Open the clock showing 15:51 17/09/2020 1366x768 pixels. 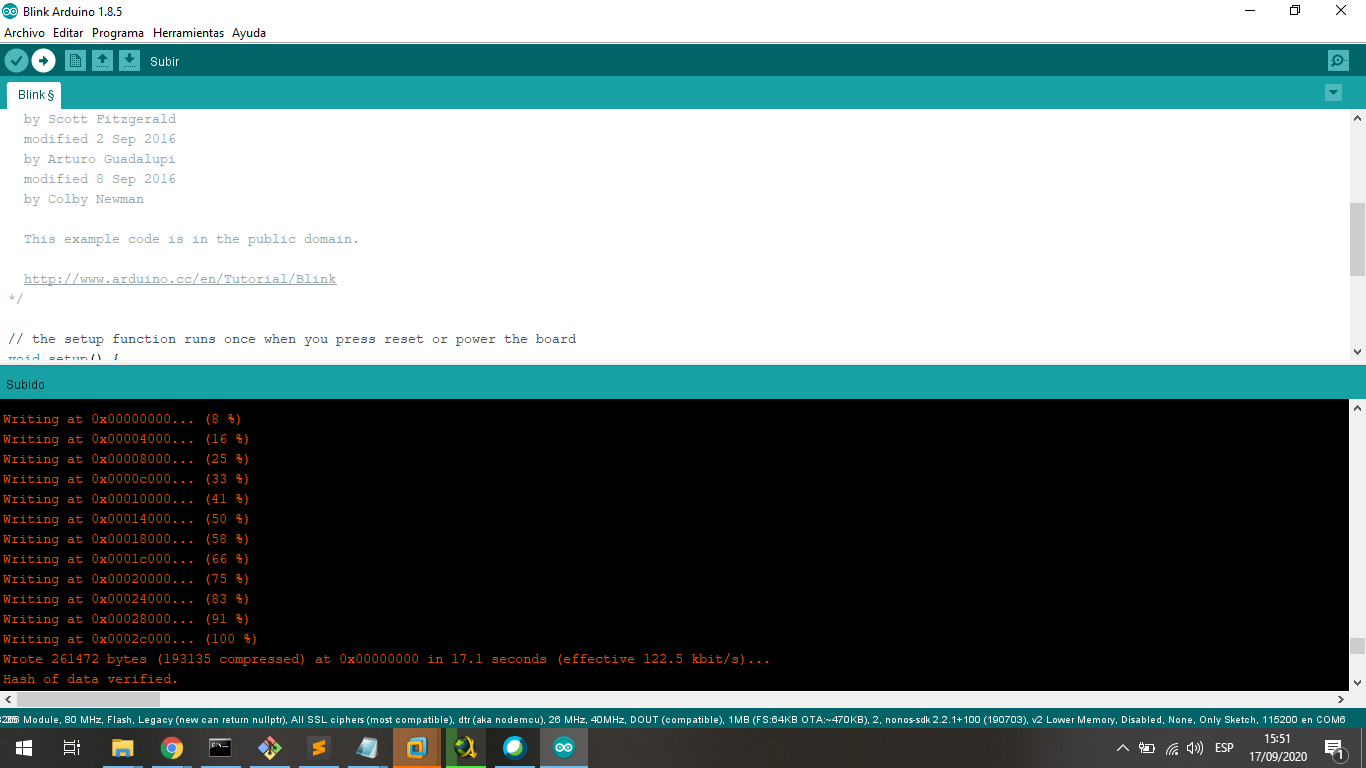pos(1277,748)
